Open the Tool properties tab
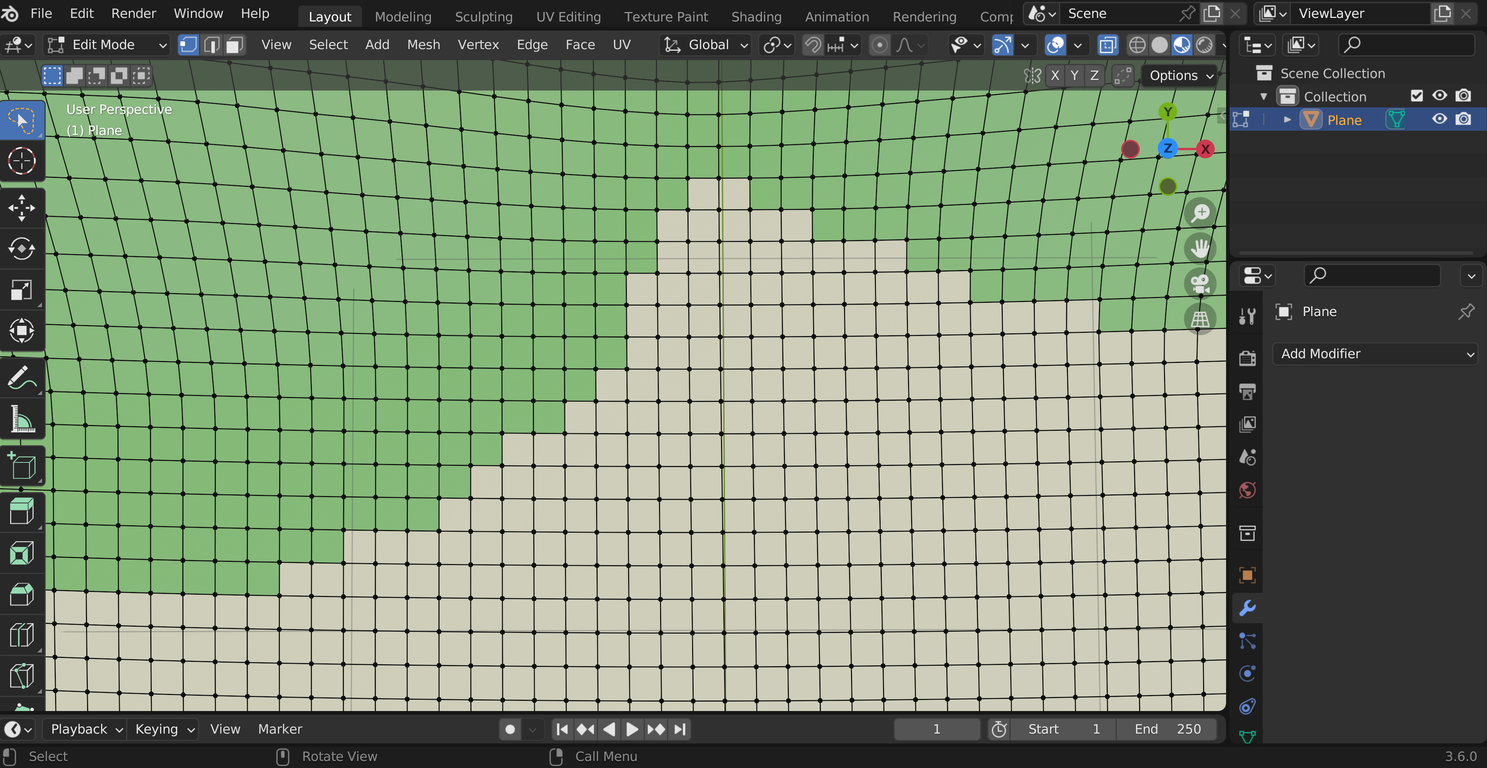This screenshot has height=768, width=1487. click(1247, 317)
